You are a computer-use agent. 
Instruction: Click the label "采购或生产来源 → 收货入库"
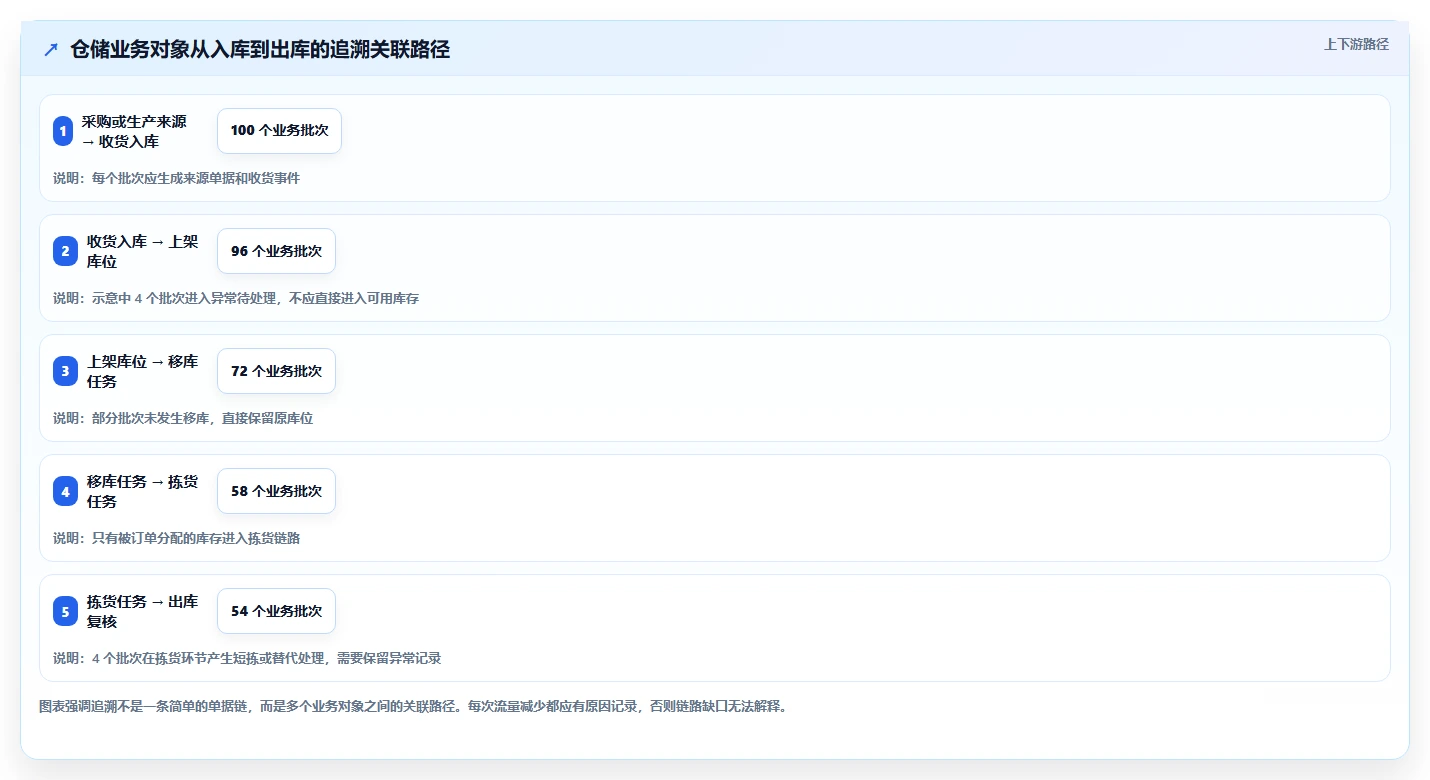pyautogui.click(x=134, y=131)
